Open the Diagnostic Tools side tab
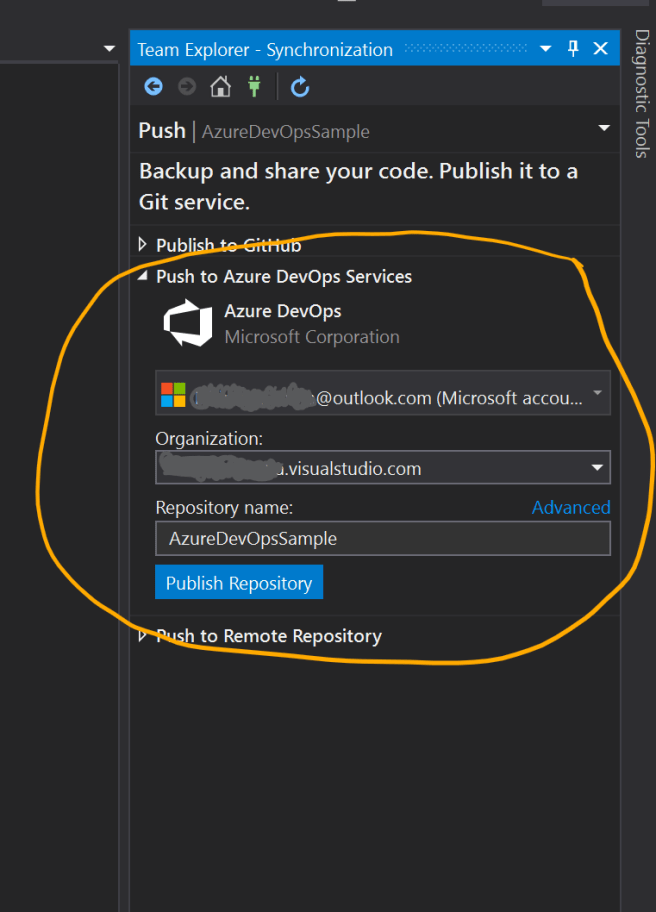The height and width of the screenshot is (912, 656). [x=641, y=93]
